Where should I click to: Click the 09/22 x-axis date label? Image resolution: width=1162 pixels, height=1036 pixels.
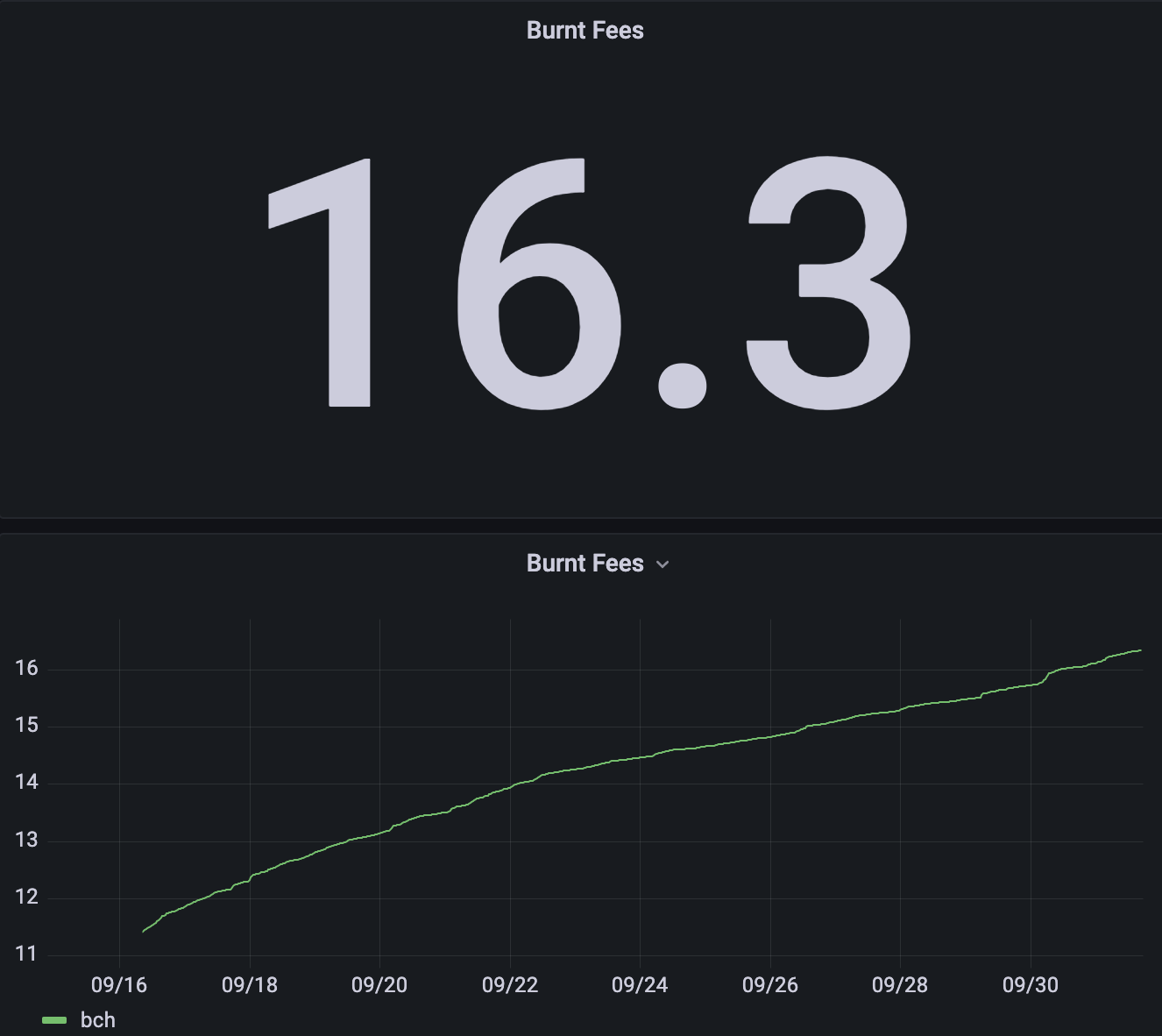510,985
